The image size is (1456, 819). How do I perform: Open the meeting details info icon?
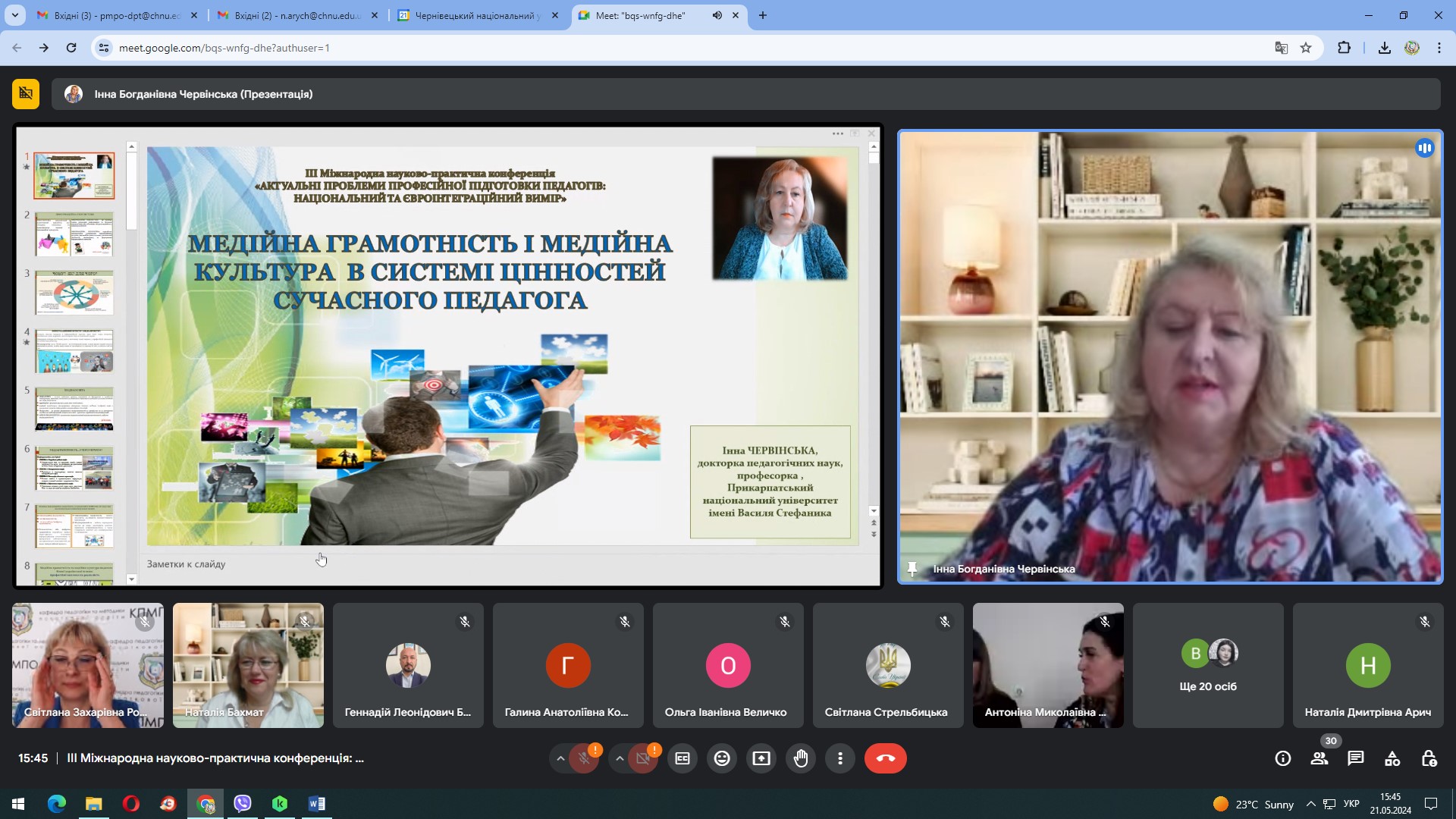point(1283,758)
